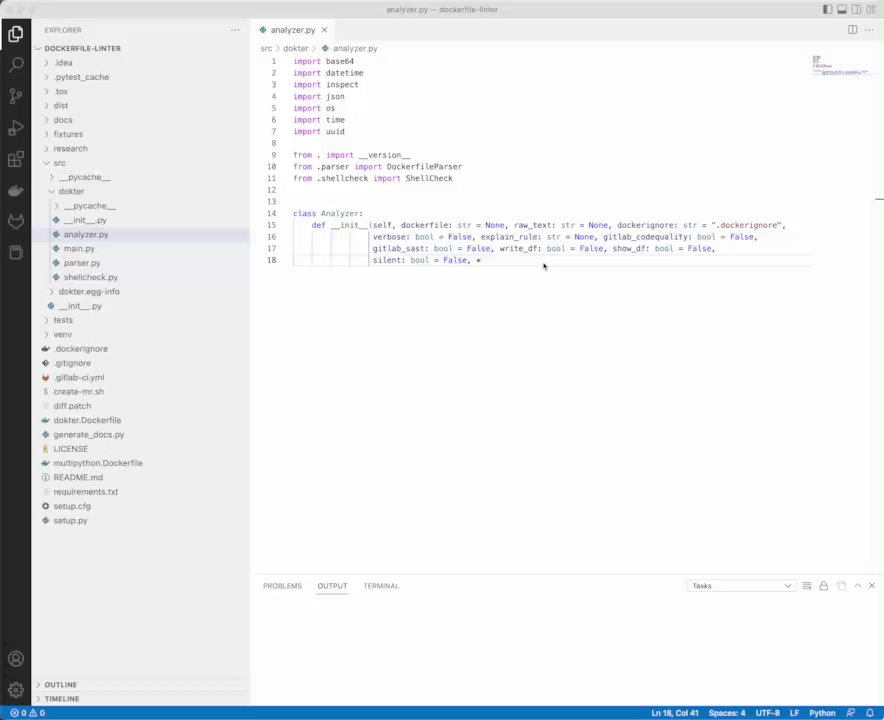Open dokter.Dockerfile in the explorer
Screen dimensions: 884x720
87,420
